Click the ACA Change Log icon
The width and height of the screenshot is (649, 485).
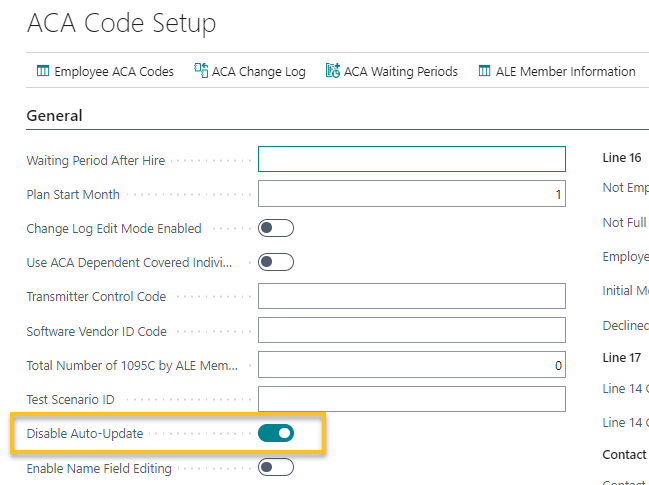[202, 71]
